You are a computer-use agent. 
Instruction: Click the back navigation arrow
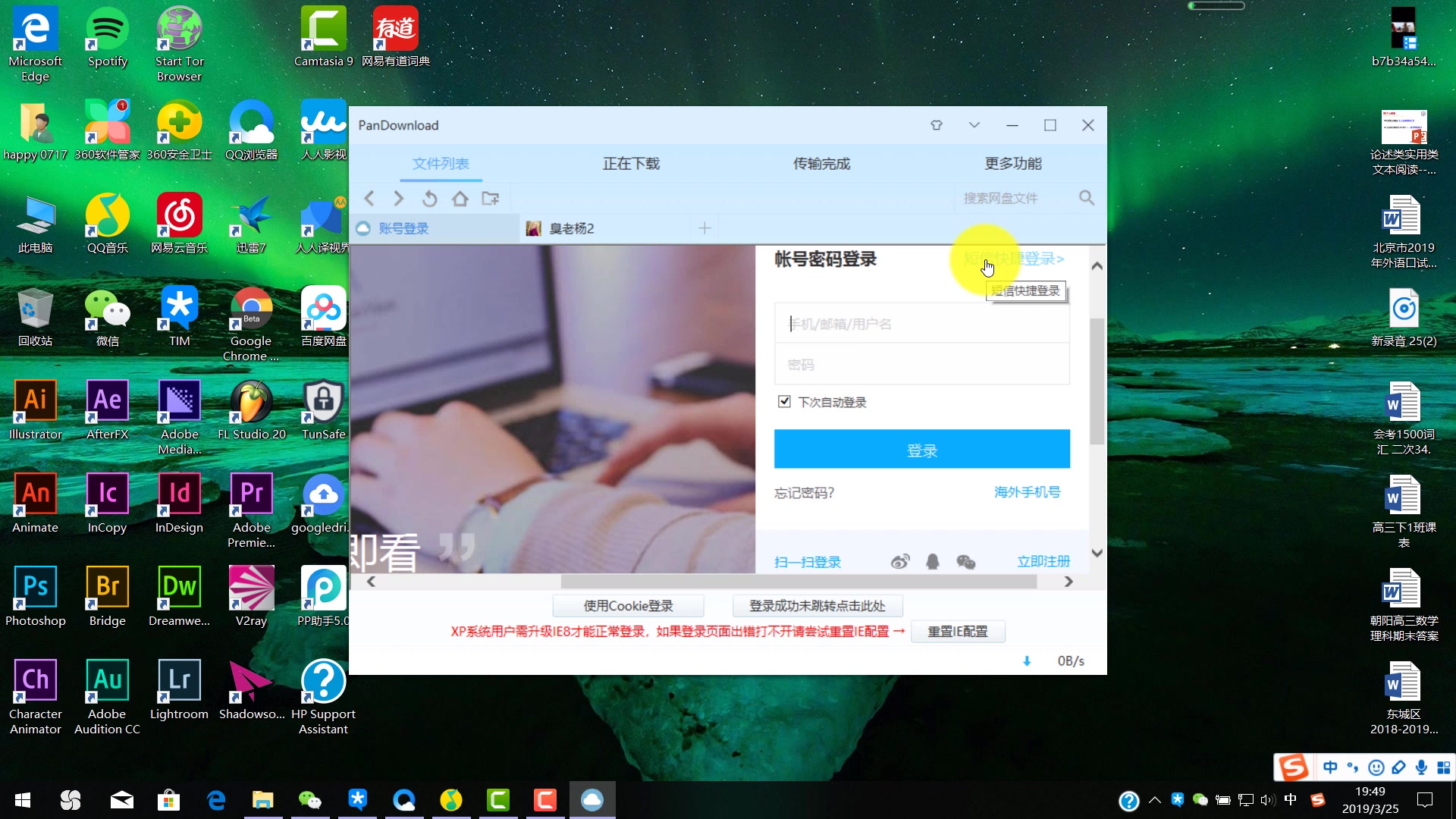[x=369, y=198]
